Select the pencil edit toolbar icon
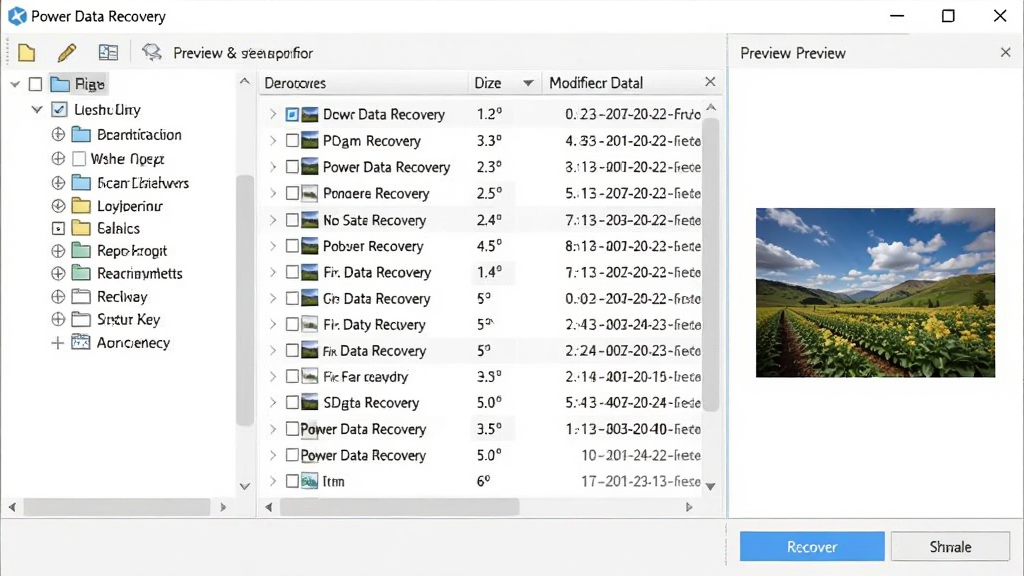The image size is (1024, 576). (67, 52)
